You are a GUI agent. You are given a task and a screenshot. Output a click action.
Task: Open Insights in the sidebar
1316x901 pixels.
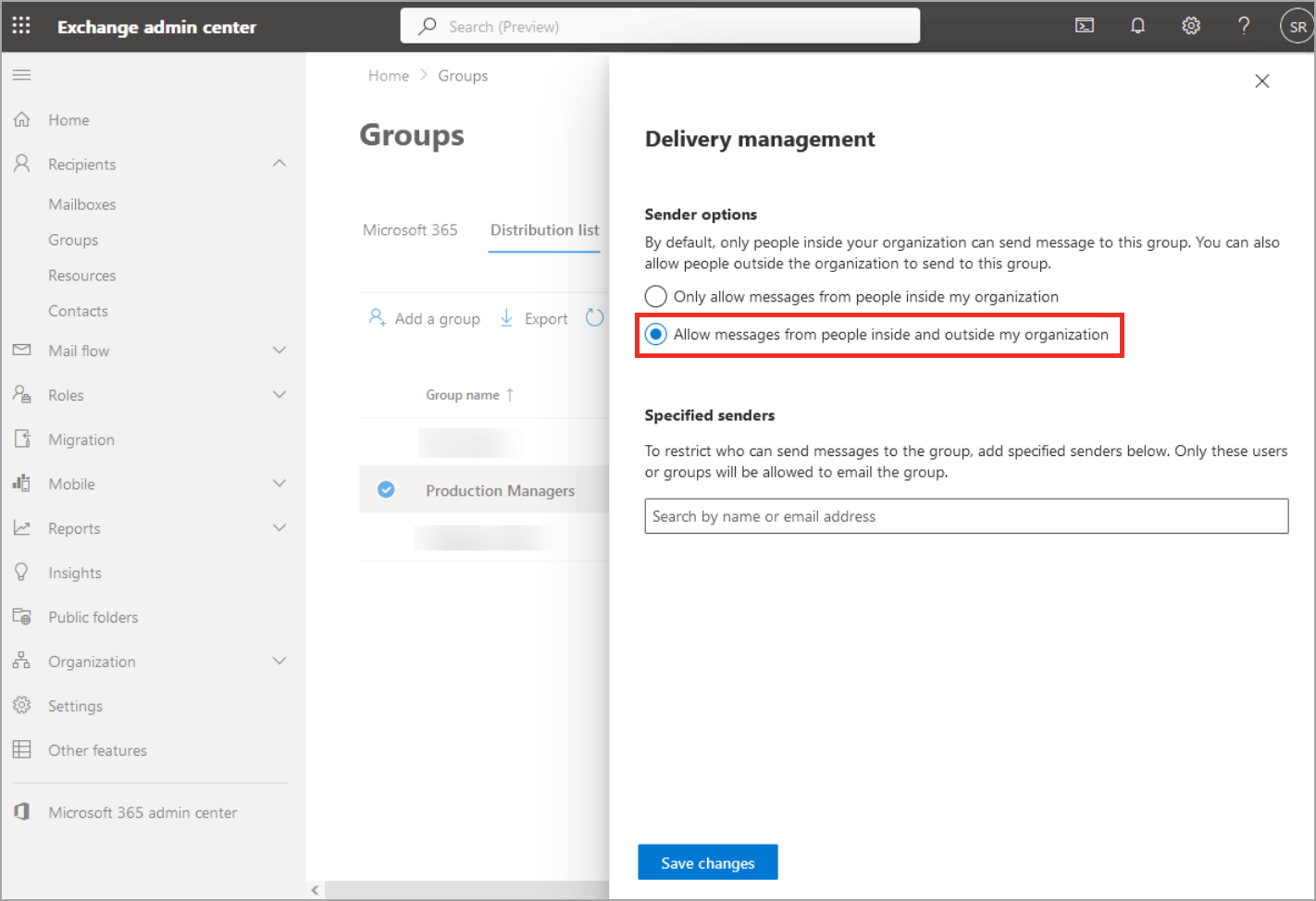(x=75, y=573)
